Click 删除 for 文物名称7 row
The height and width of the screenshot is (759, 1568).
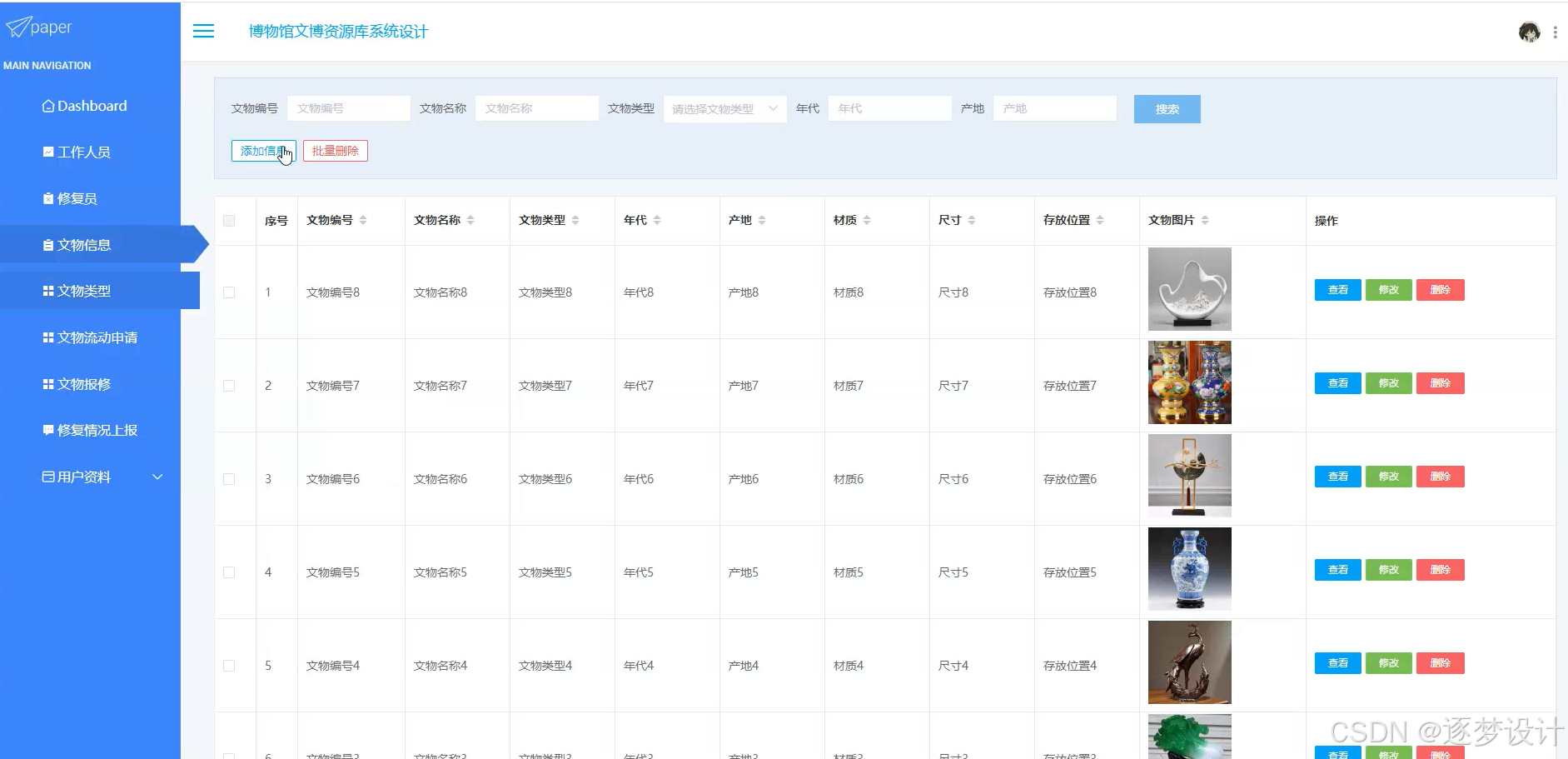click(x=1440, y=383)
